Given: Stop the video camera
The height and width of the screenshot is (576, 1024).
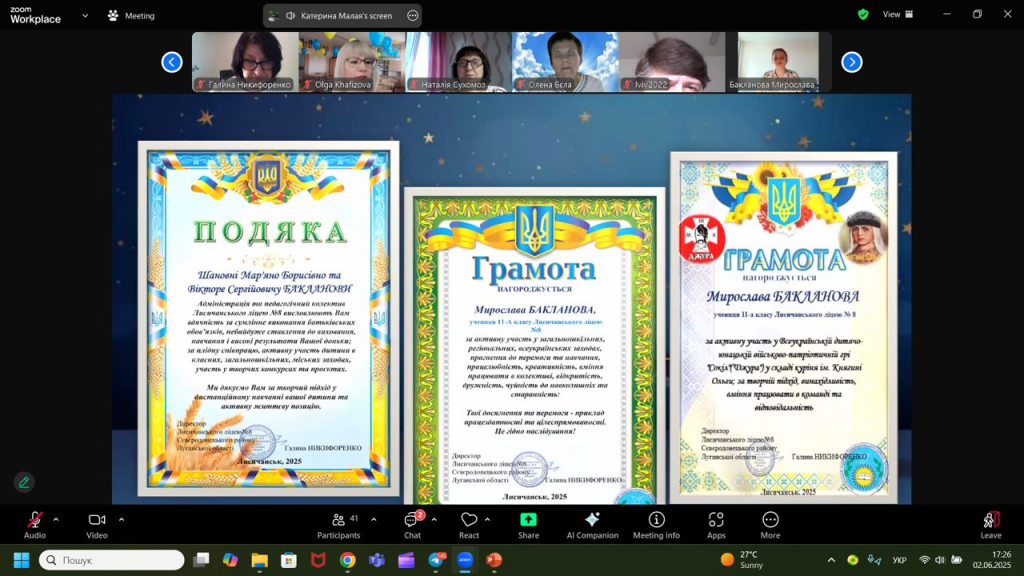Looking at the screenshot, I should point(96,521).
